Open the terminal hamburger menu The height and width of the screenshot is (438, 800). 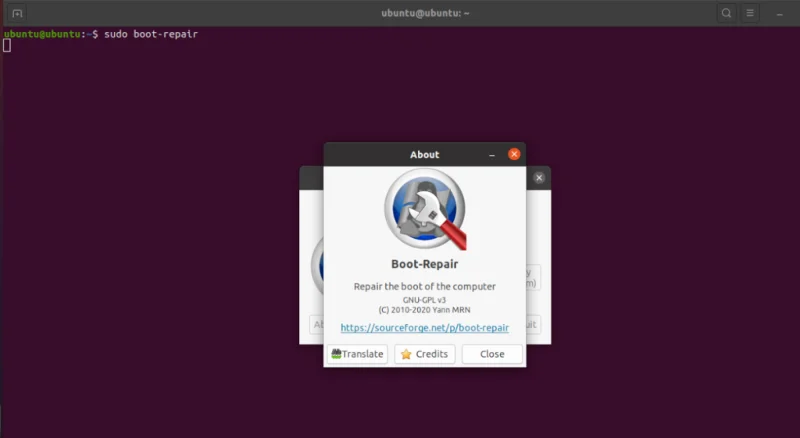point(750,13)
